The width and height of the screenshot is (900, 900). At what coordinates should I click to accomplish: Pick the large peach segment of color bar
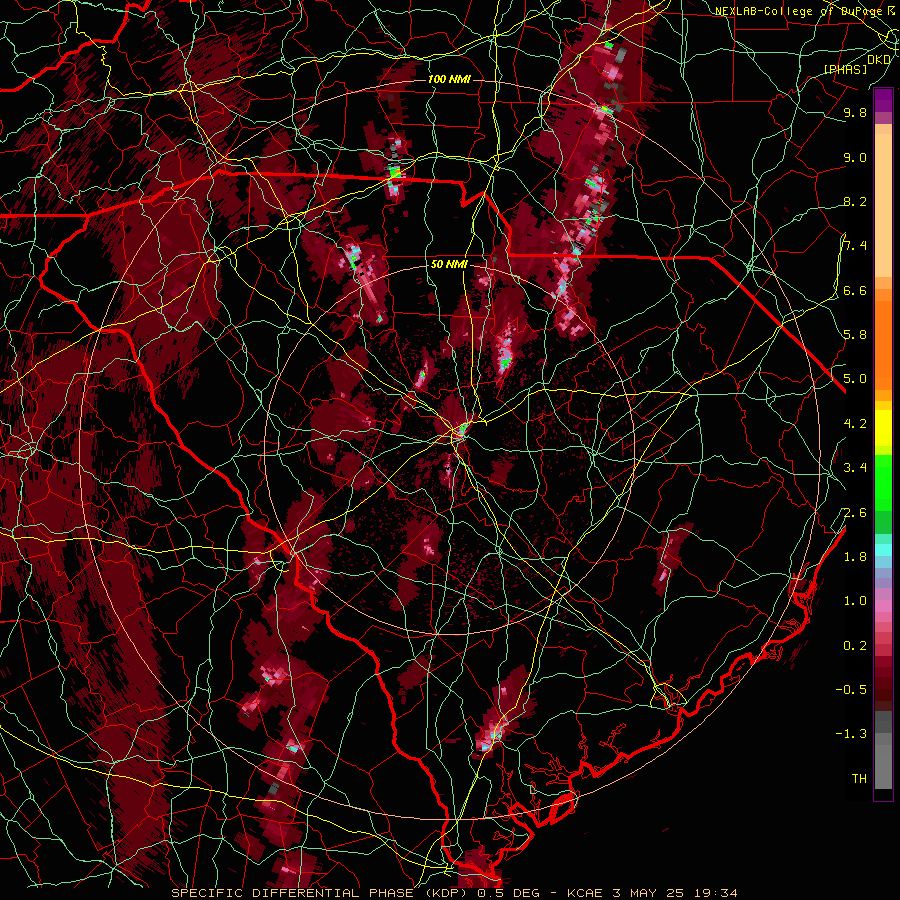883,207
